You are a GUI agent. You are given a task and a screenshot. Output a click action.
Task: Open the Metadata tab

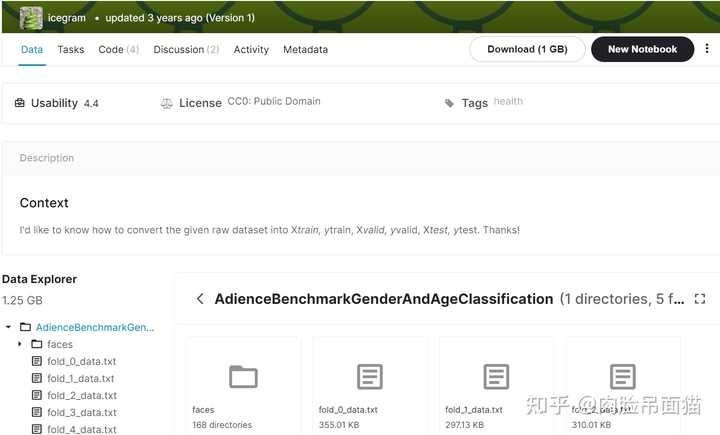(305, 49)
